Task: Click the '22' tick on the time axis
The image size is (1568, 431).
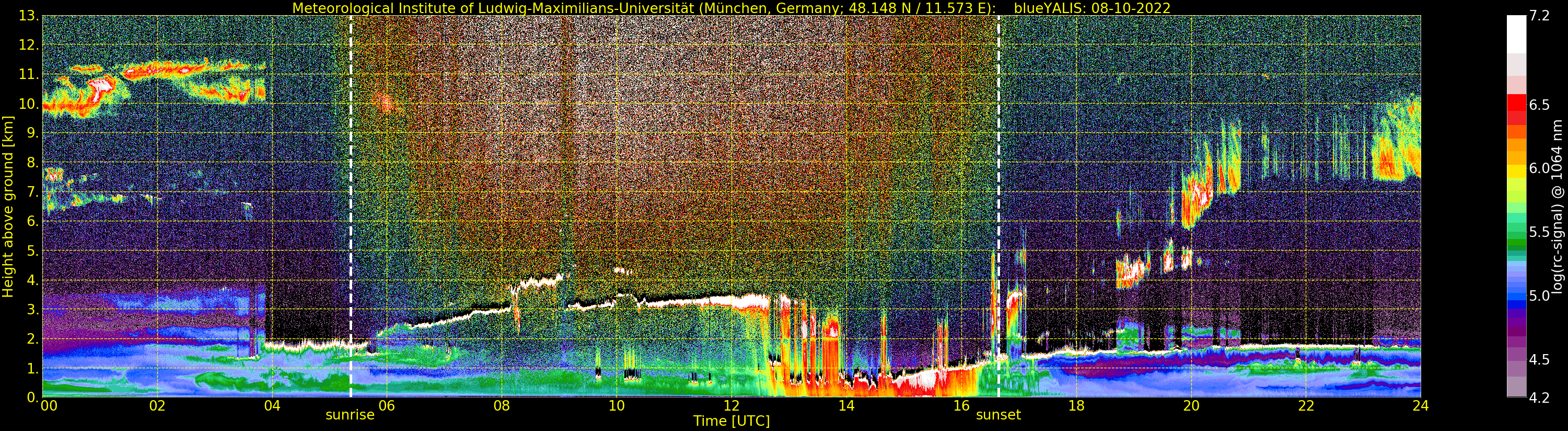Action: (x=1306, y=406)
